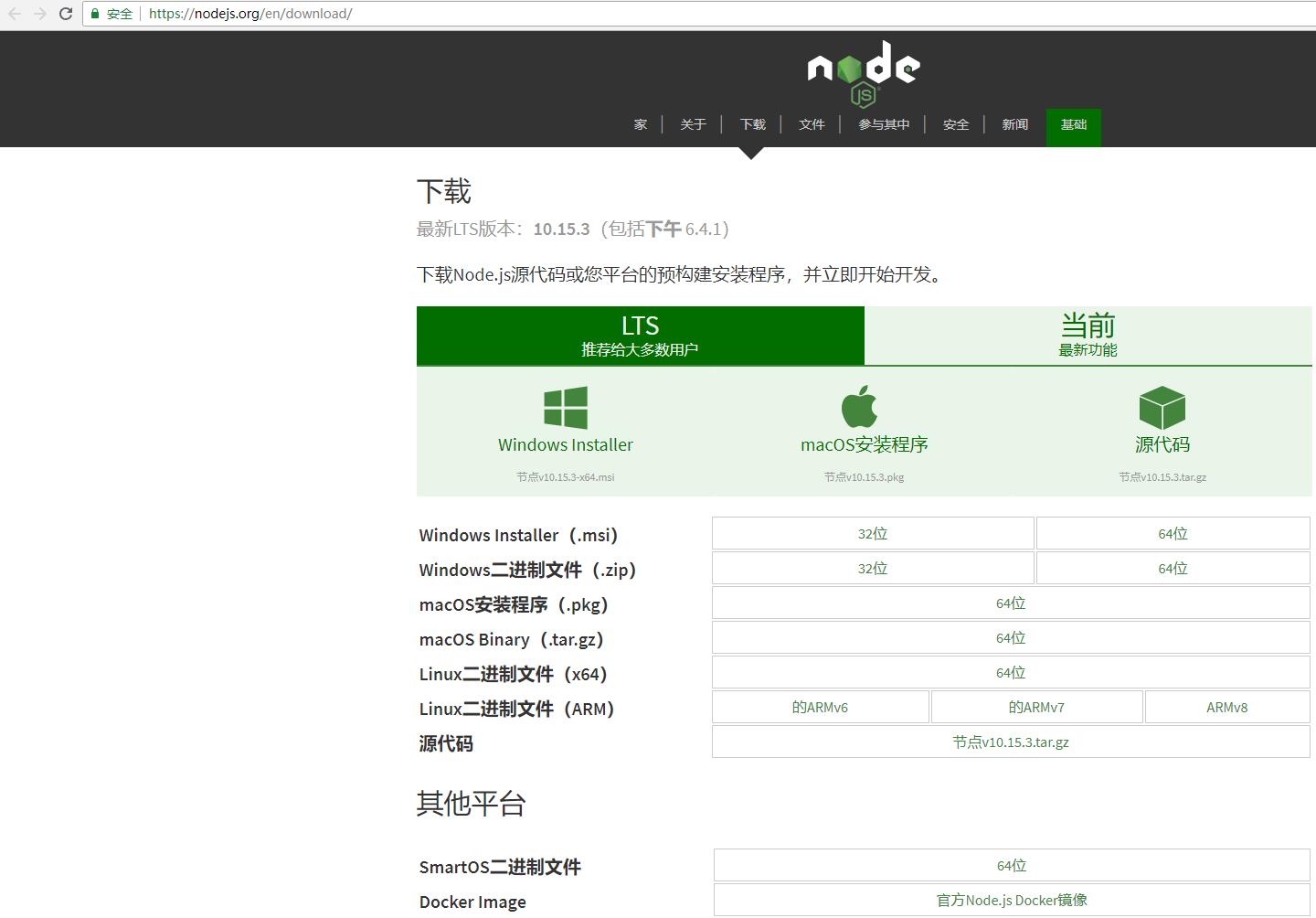The height and width of the screenshot is (918, 1316).
Task: Click the Windows二进制文件 (.zip) row label
Action: tap(528, 571)
